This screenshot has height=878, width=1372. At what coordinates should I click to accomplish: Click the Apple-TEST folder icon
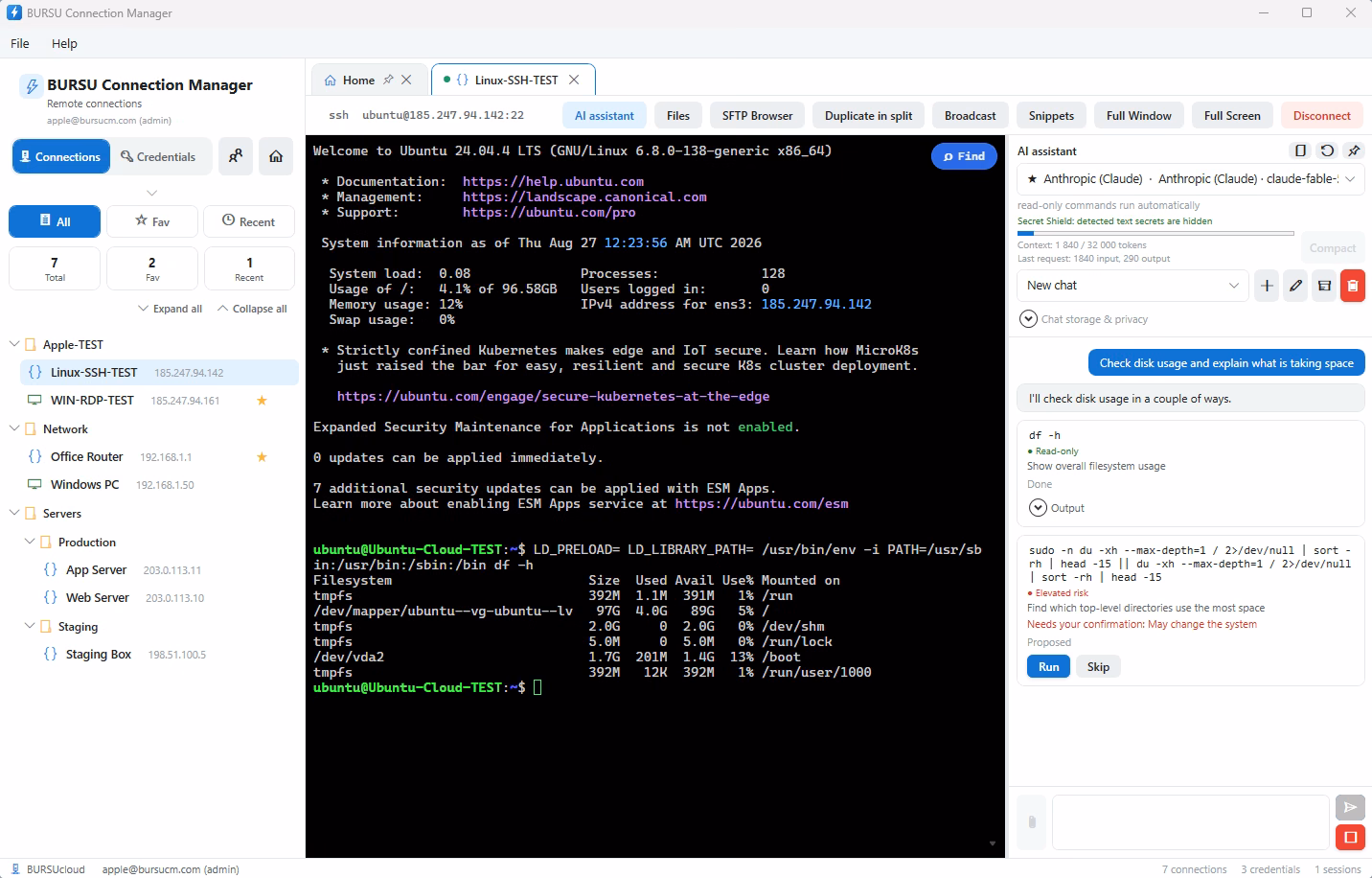(x=31, y=344)
